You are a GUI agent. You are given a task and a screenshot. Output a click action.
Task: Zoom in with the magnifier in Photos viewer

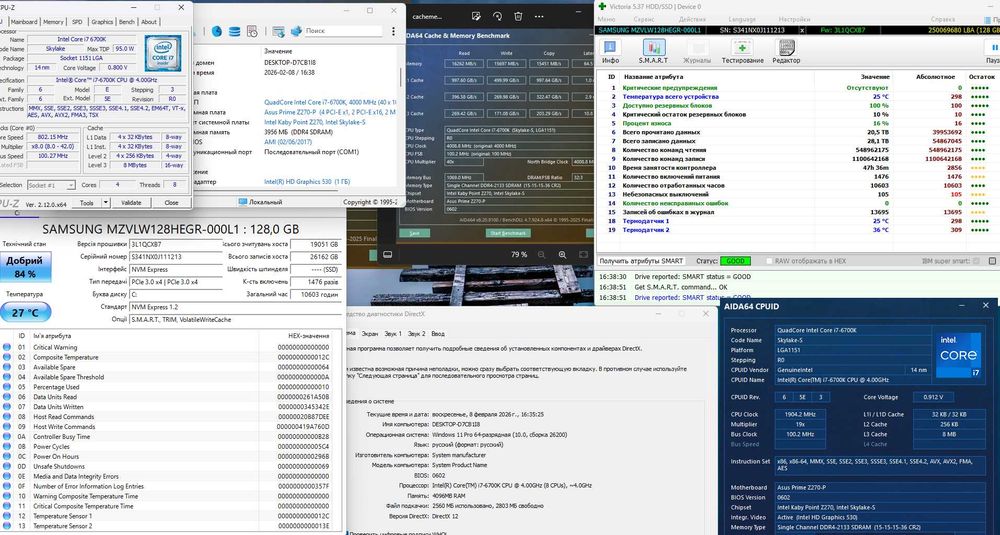tap(562, 254)
